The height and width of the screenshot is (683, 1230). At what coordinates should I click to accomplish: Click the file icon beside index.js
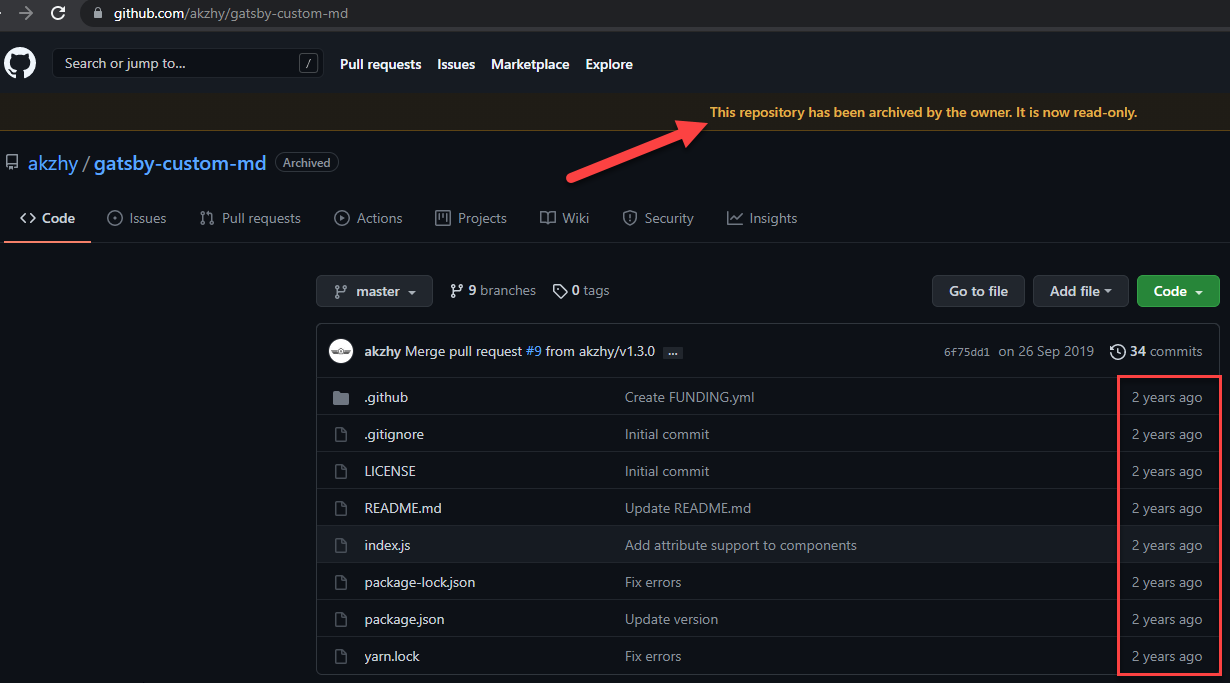click(341, 545)
